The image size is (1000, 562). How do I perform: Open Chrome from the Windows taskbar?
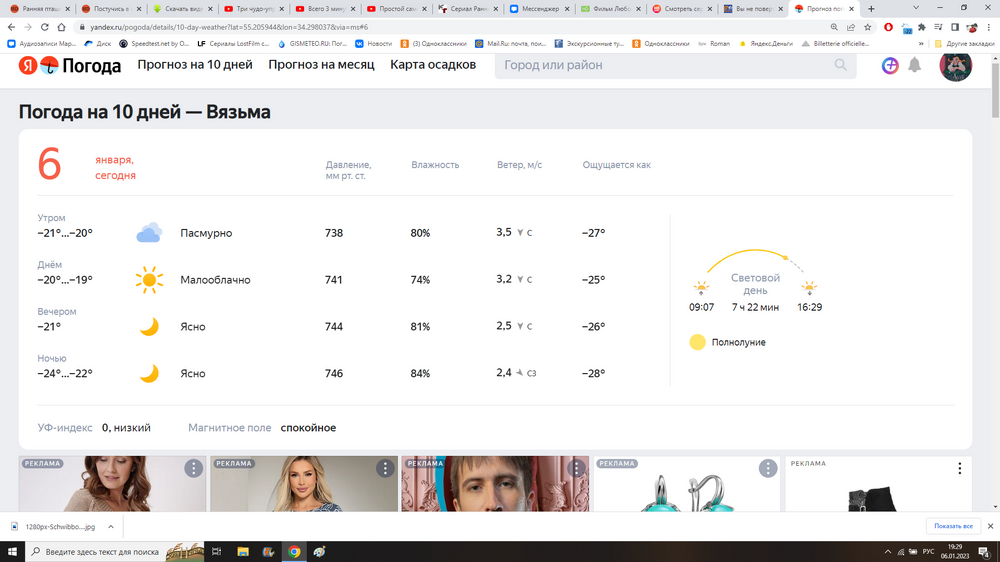click(294, 551)
